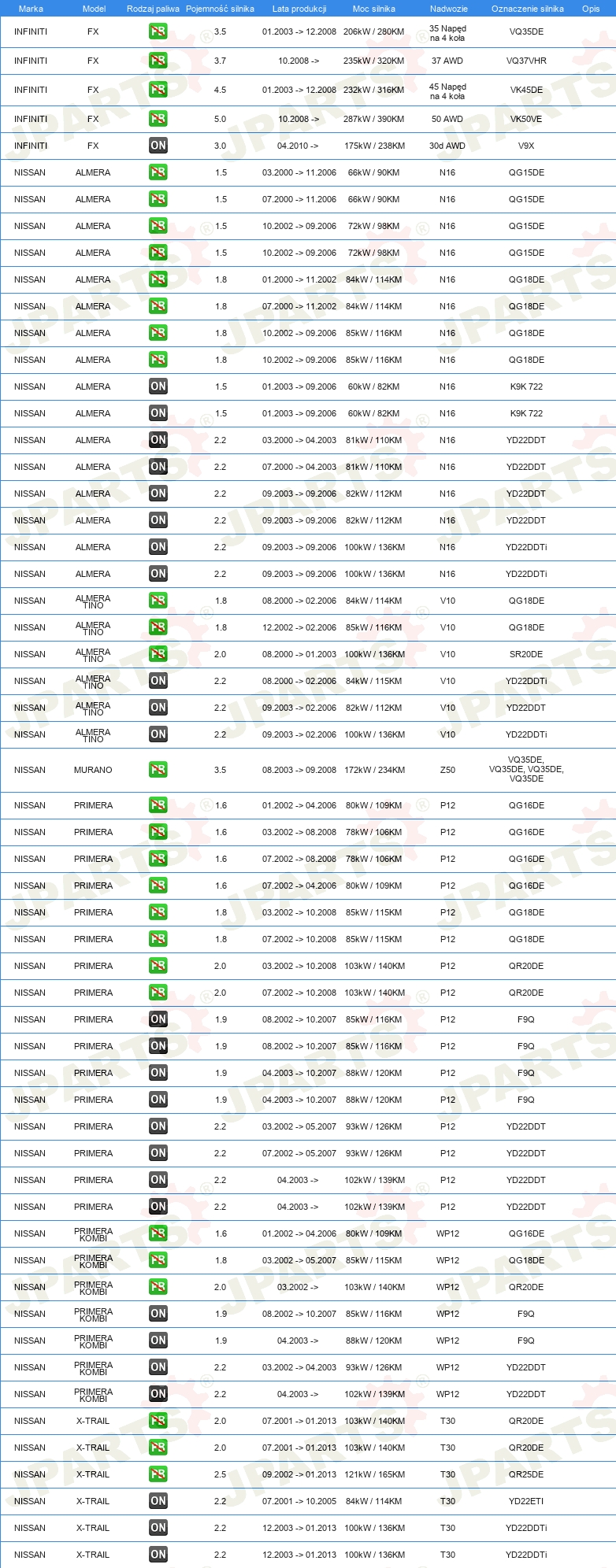Click the diesel ON icon for ALMERA 2.2 03.2000 -> 04.2003
This screenshot has height=1568, width=616.
coord(158,440)
